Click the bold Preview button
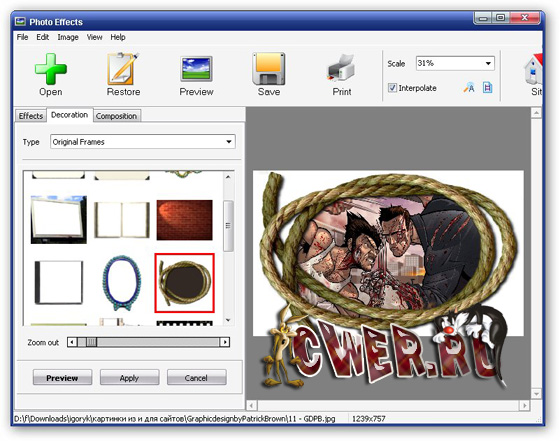The width and height of the screenshot is (560, 441). [x=62, y=378]
